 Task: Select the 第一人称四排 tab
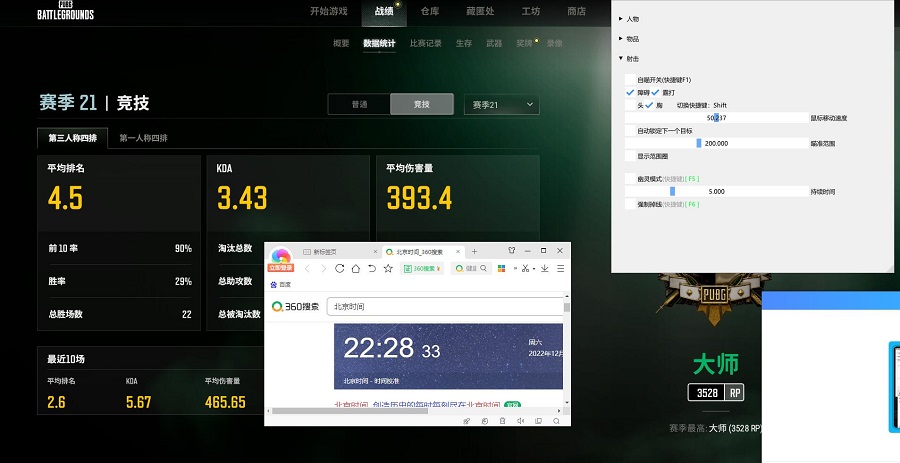[143, 138]
